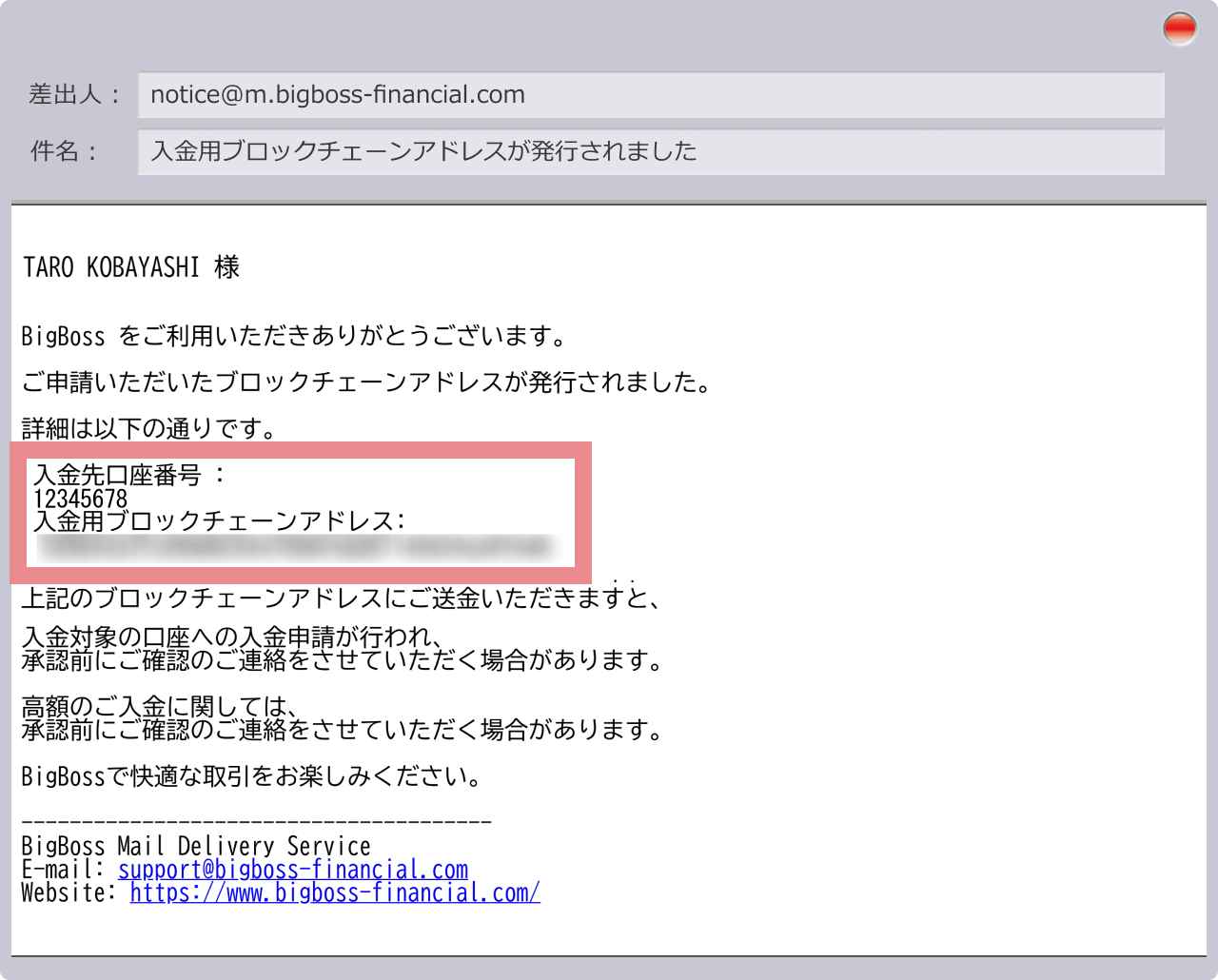
Task: Click the line BigBossで快適な取引をお楽しみください
Action: [x=253, y=776]
